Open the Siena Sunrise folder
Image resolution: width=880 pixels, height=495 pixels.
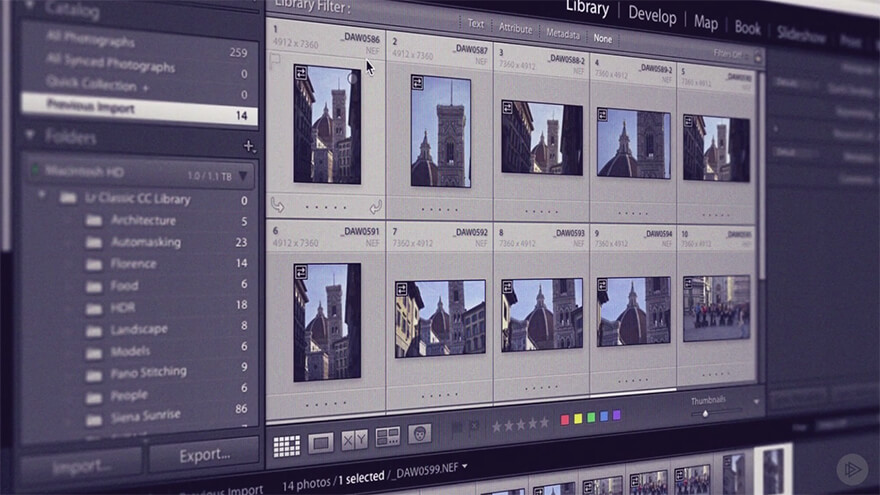click(x=145, y=416)
